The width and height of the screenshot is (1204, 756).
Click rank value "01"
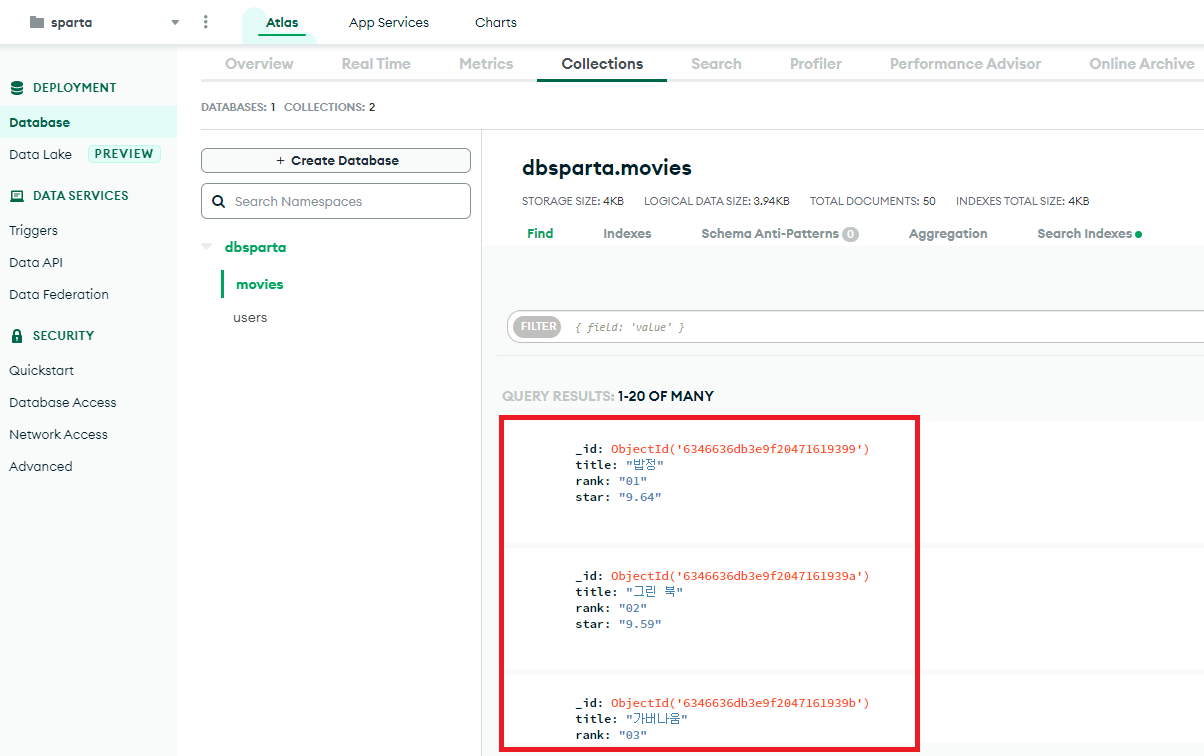coord(632,481)
